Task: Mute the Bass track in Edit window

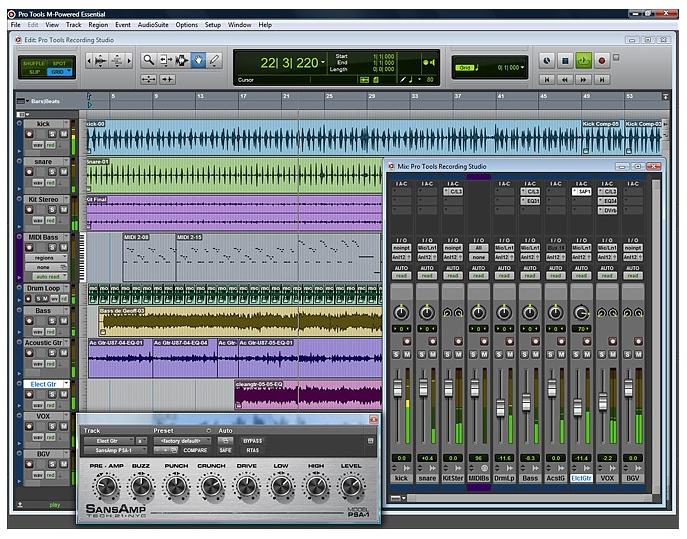Action: (x=64, y=320)
